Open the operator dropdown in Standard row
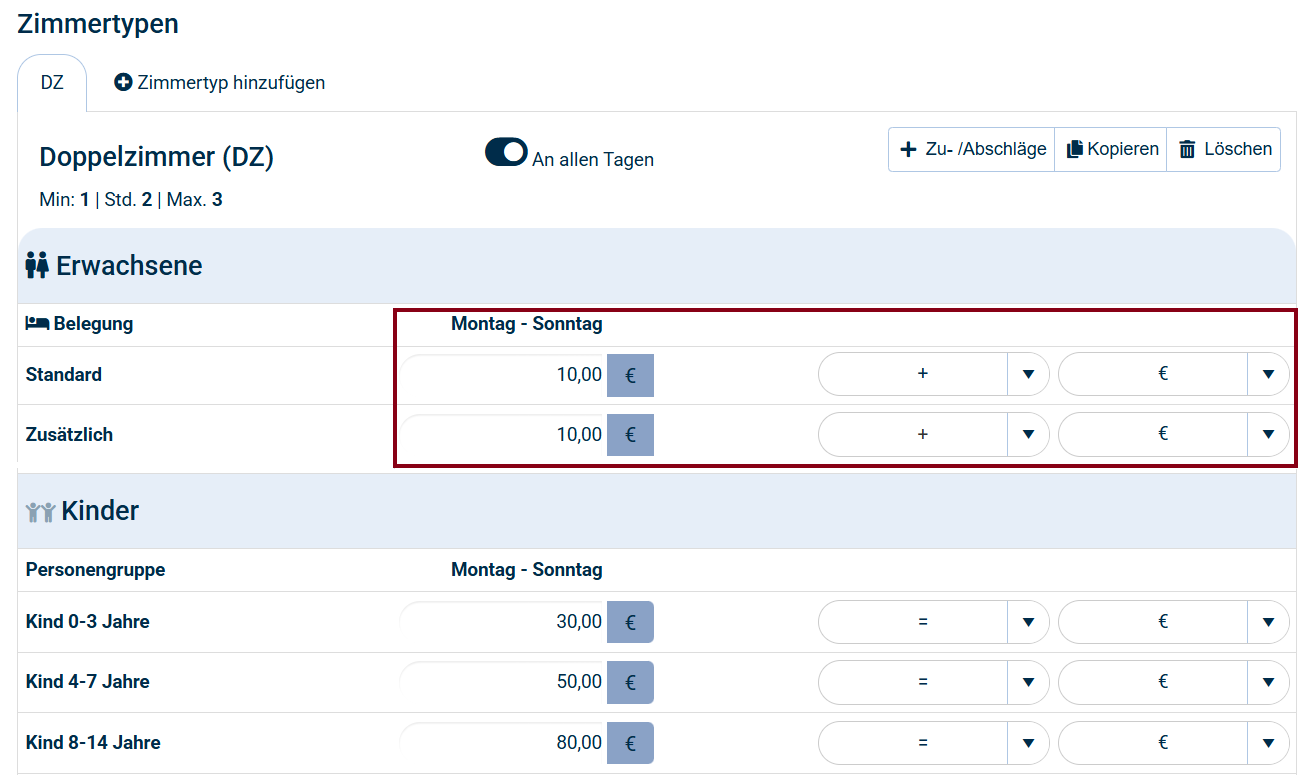The image size is (1307, 775). (1027, 375)
